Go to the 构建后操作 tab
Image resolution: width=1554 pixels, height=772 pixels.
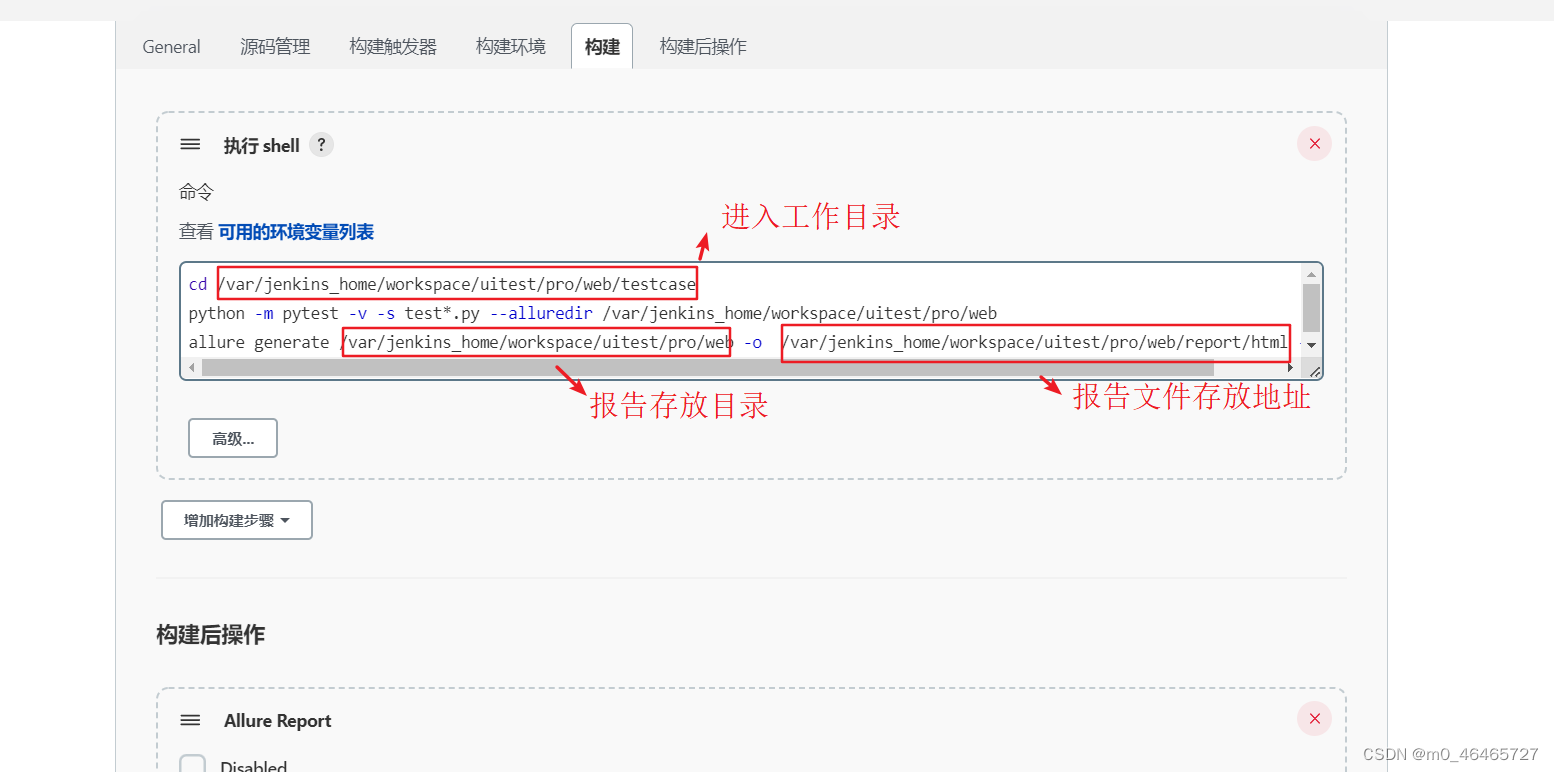(703, 47)
